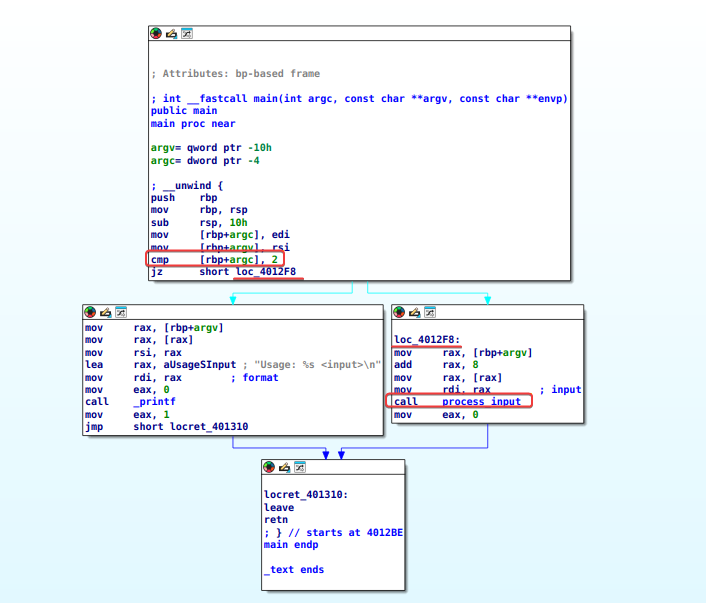Select the 'locret_401310:' label line
The width and height of the screenshot is (706, 603).
[306, 494]
